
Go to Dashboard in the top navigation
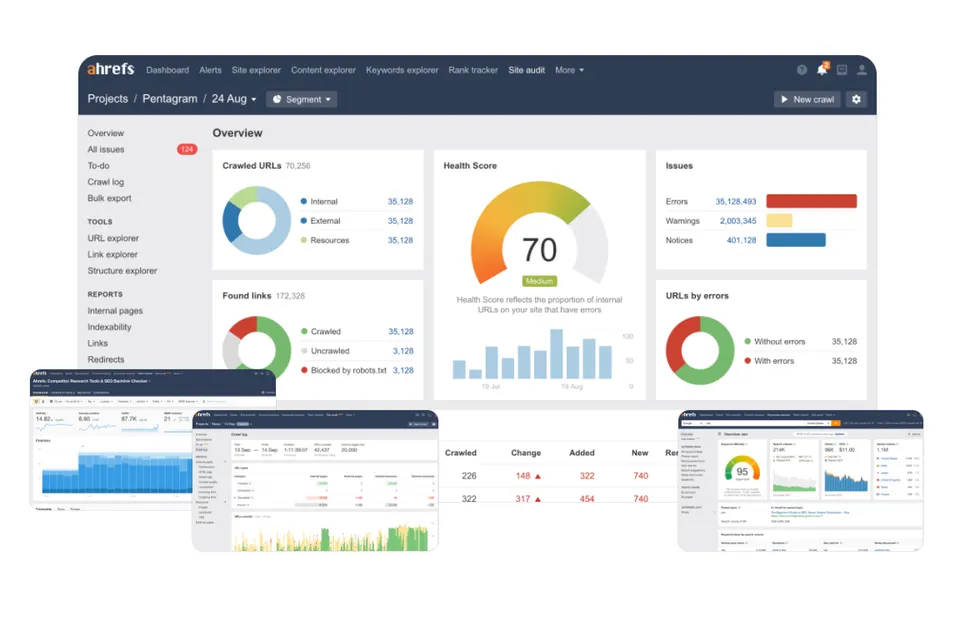click(x=167, y=70)
